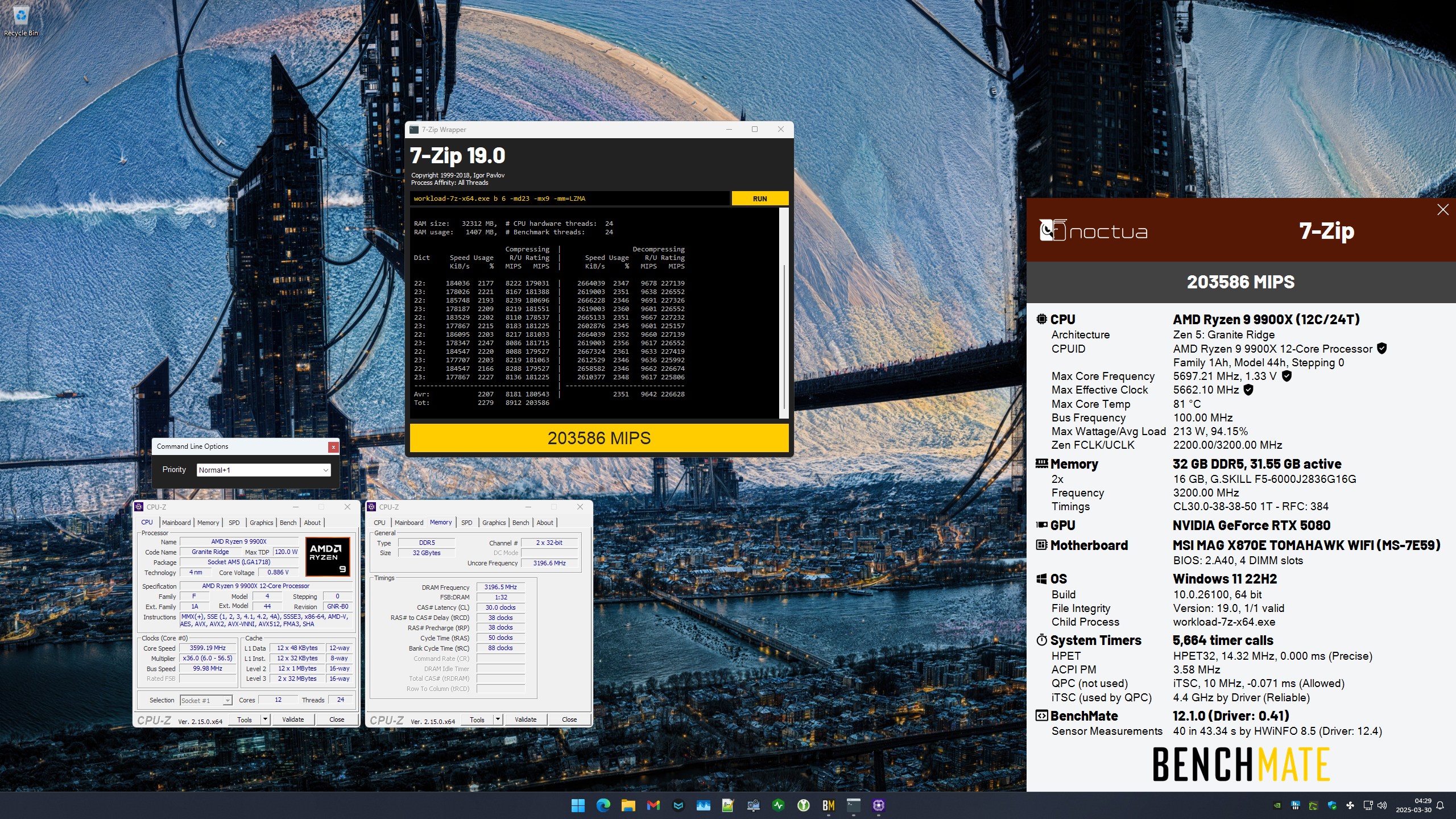
Task: Close the BenchMate result panel with X
Action: click(1443, 210)
